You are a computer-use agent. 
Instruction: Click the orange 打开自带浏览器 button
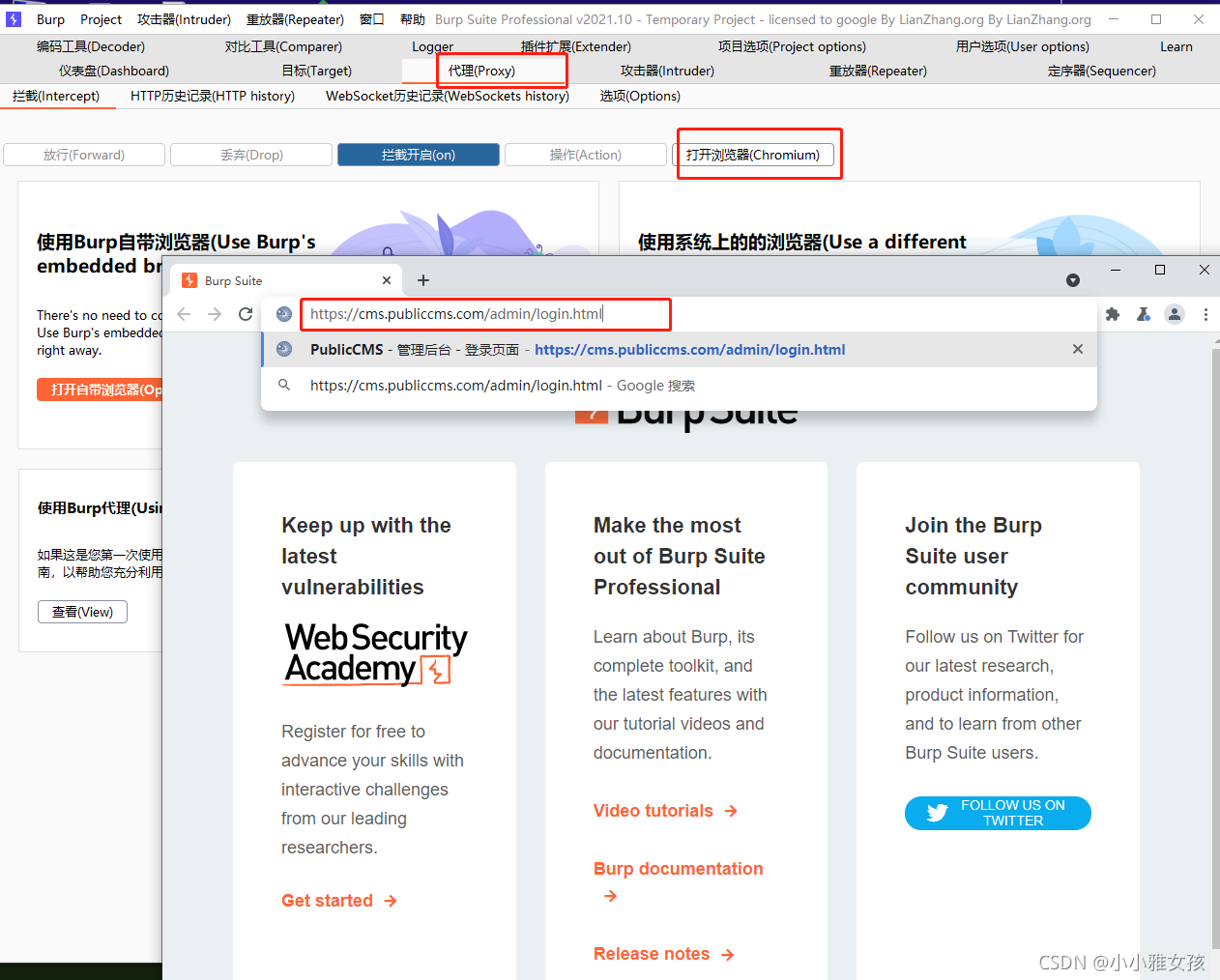(101, 389)
